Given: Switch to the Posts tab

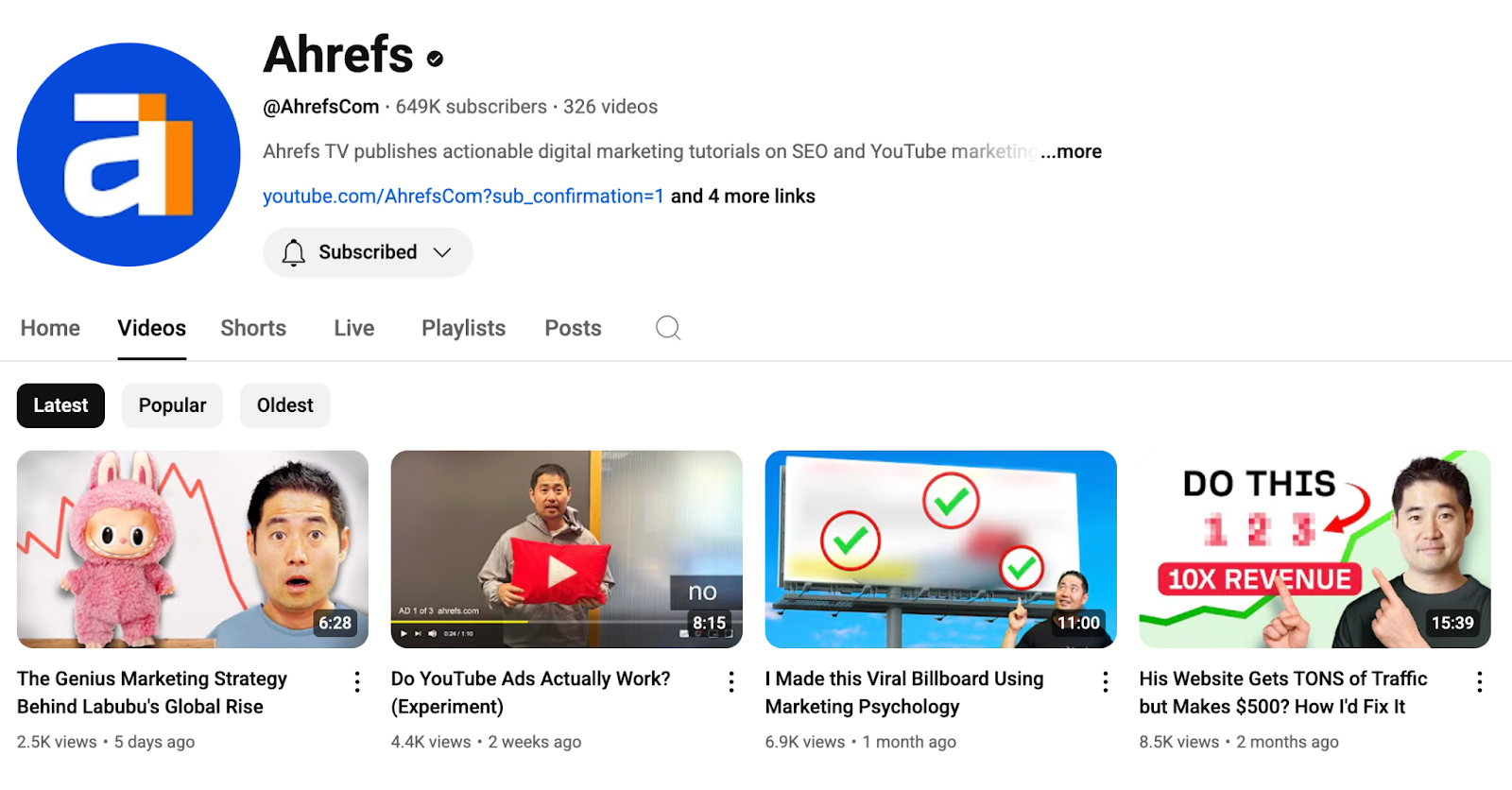Looking at the screenshot, I should click(573, 328).
